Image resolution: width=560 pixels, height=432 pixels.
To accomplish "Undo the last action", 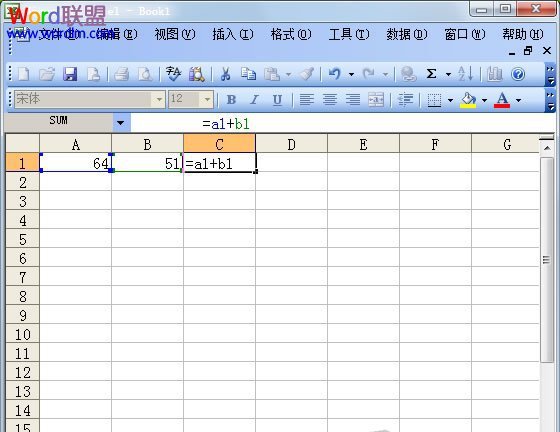I will coord(335,74).
